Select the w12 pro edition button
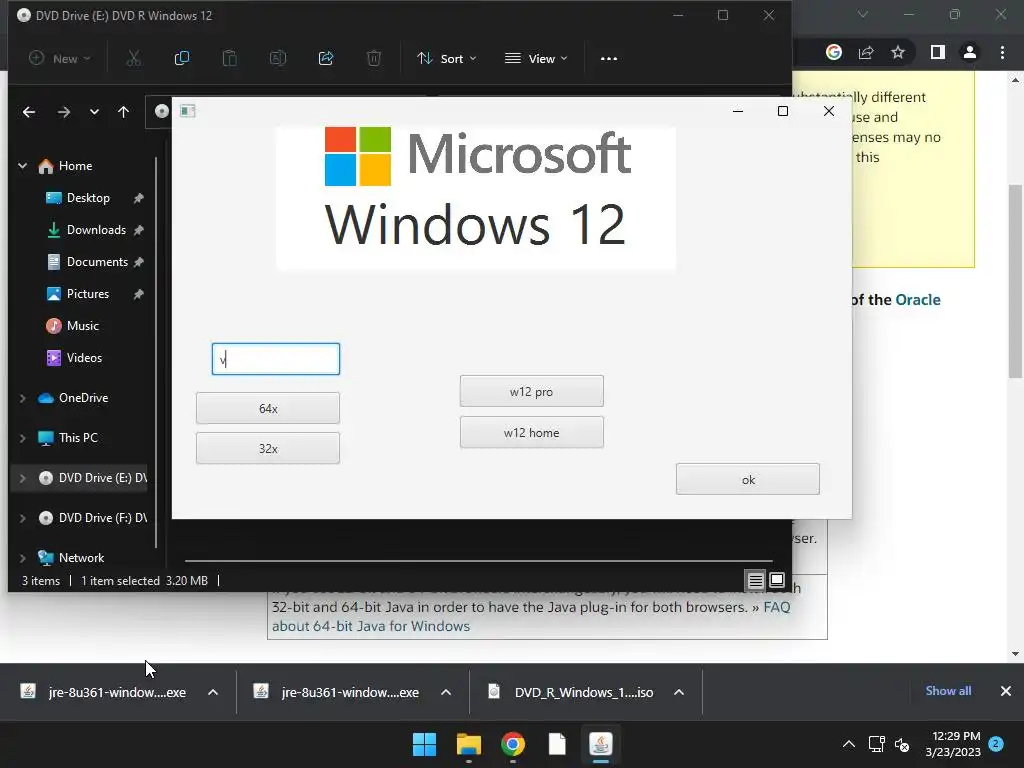1024x768 pixels. [532, 391]
